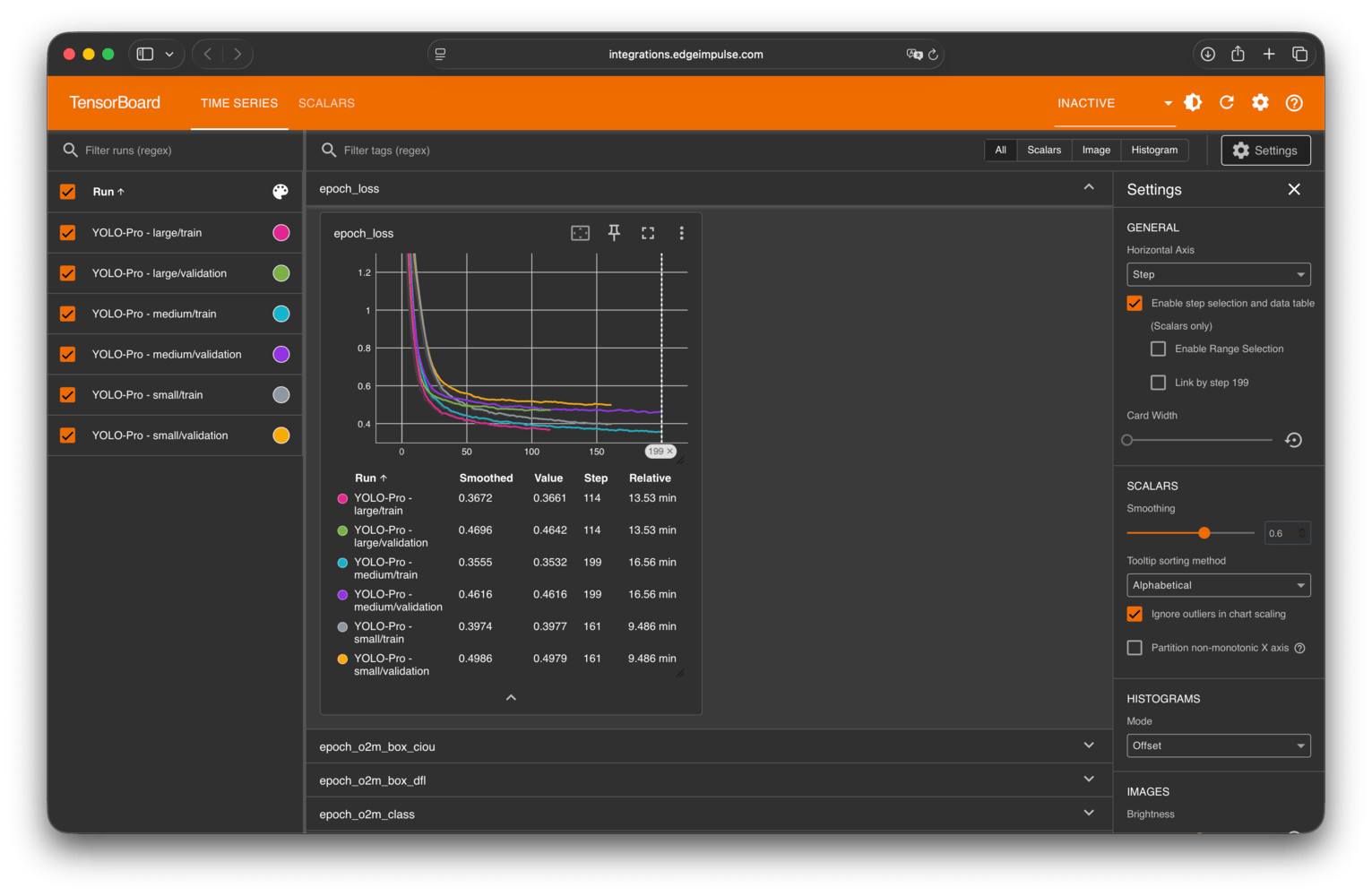Filter cards by Image
Viewport: 1372px width, 896px height.
point(1096,150)
